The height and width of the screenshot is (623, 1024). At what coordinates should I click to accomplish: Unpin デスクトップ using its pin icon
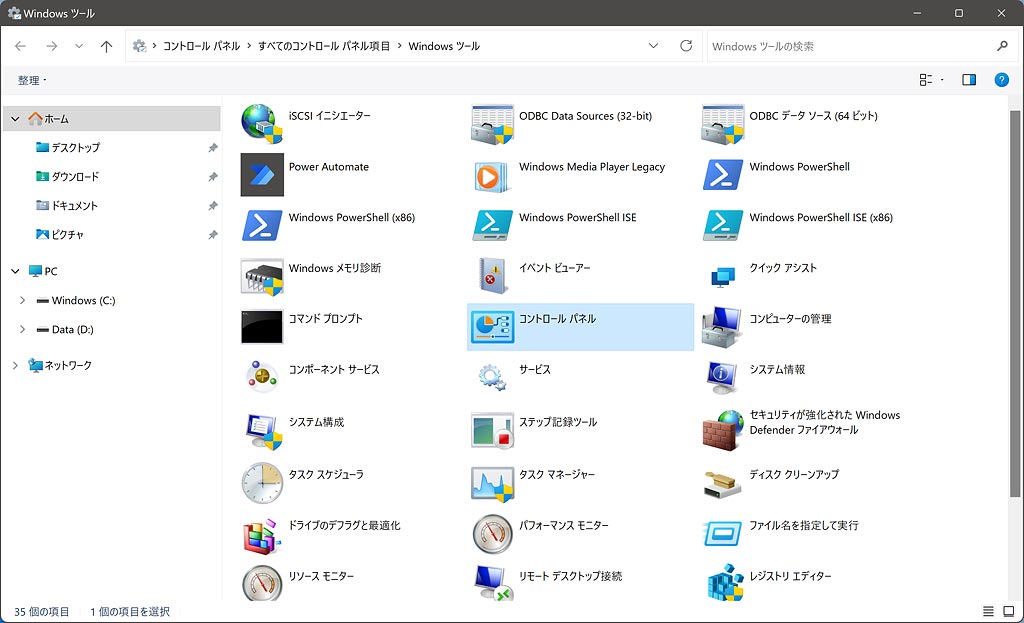(212, 148)
